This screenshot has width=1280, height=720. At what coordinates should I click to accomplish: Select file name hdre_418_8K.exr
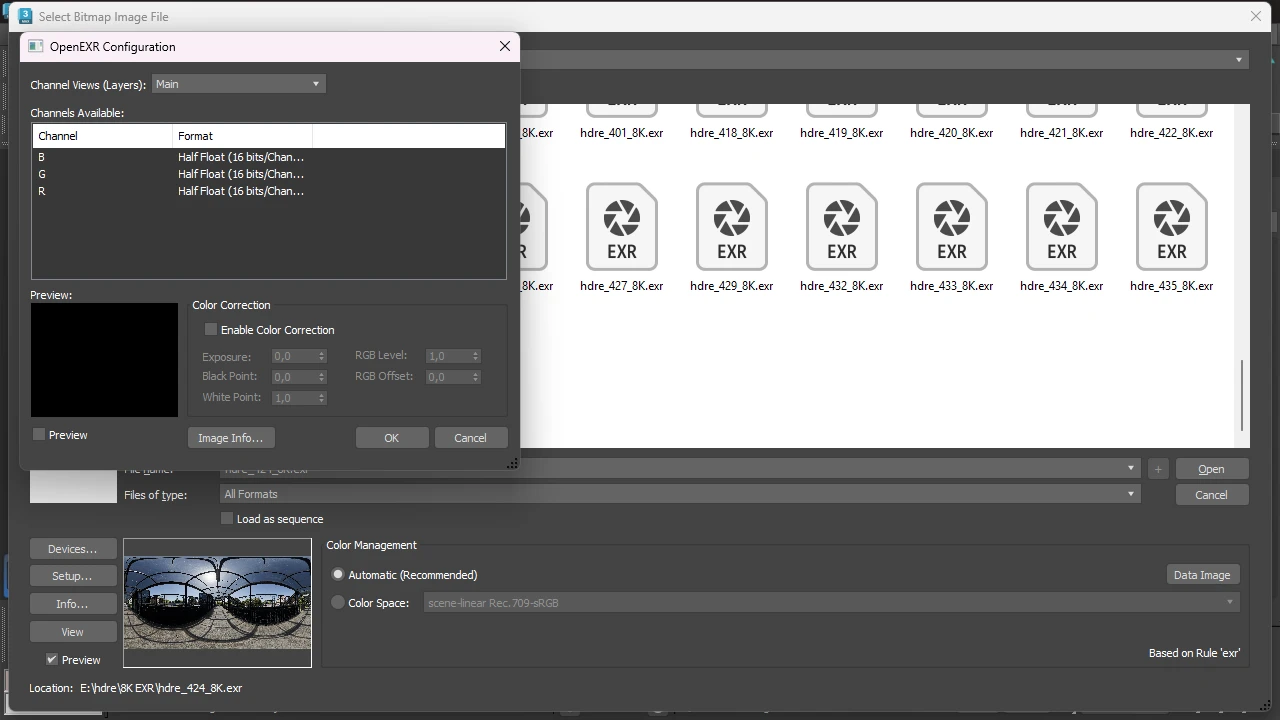click(731, 133)
